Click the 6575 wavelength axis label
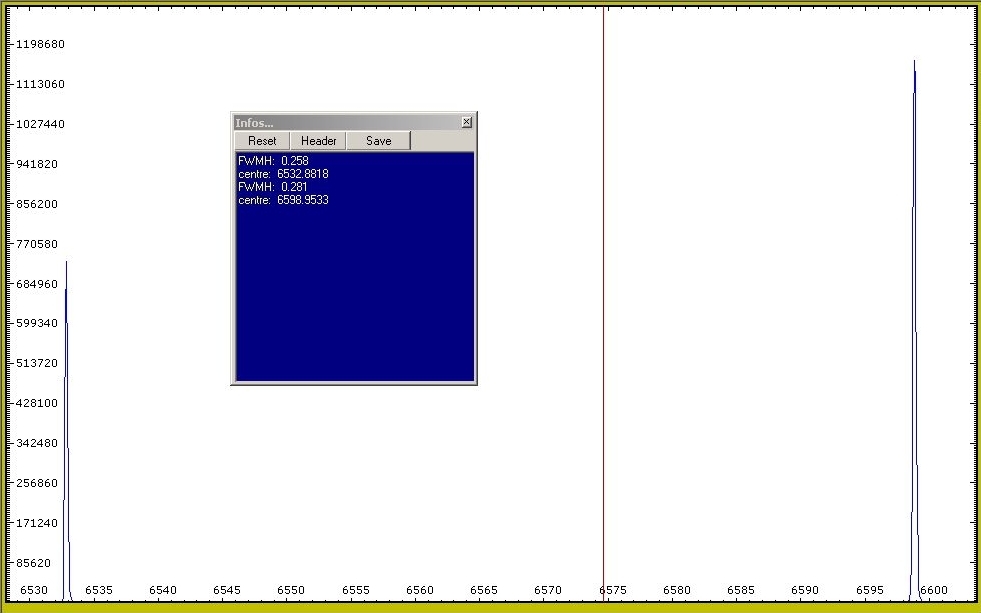 click(x=612, y=591)
